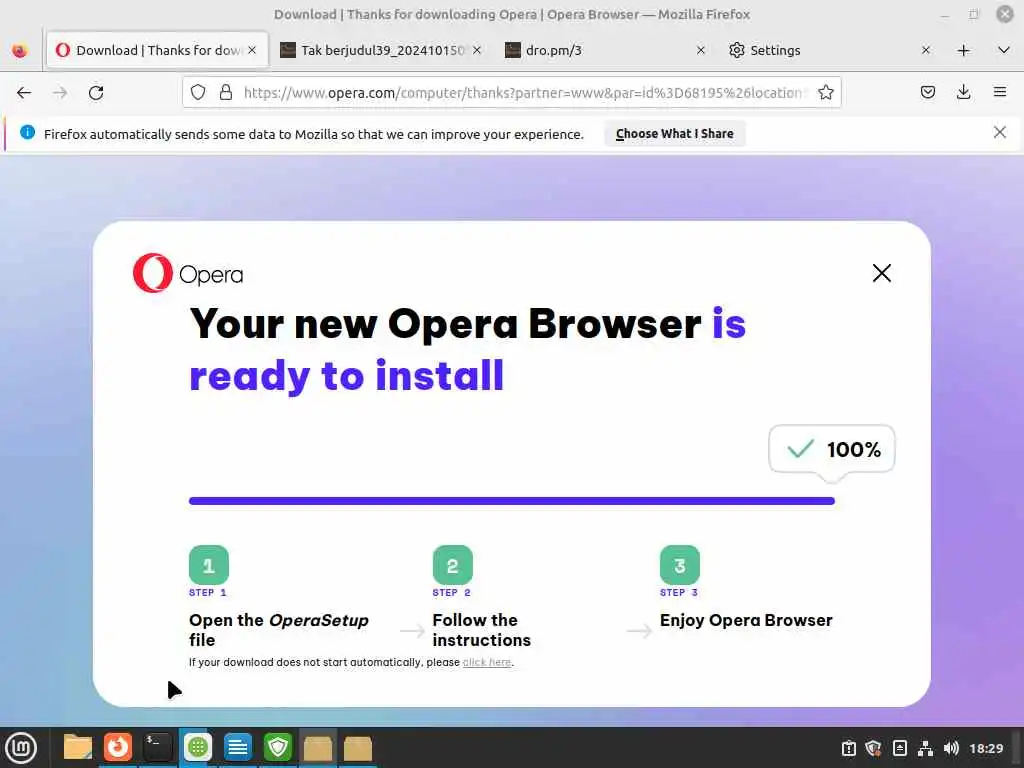This screenshot has width=1024, height=768.
Task: Open the blue text document app in taskbar
Action: [x=238, y=747]
